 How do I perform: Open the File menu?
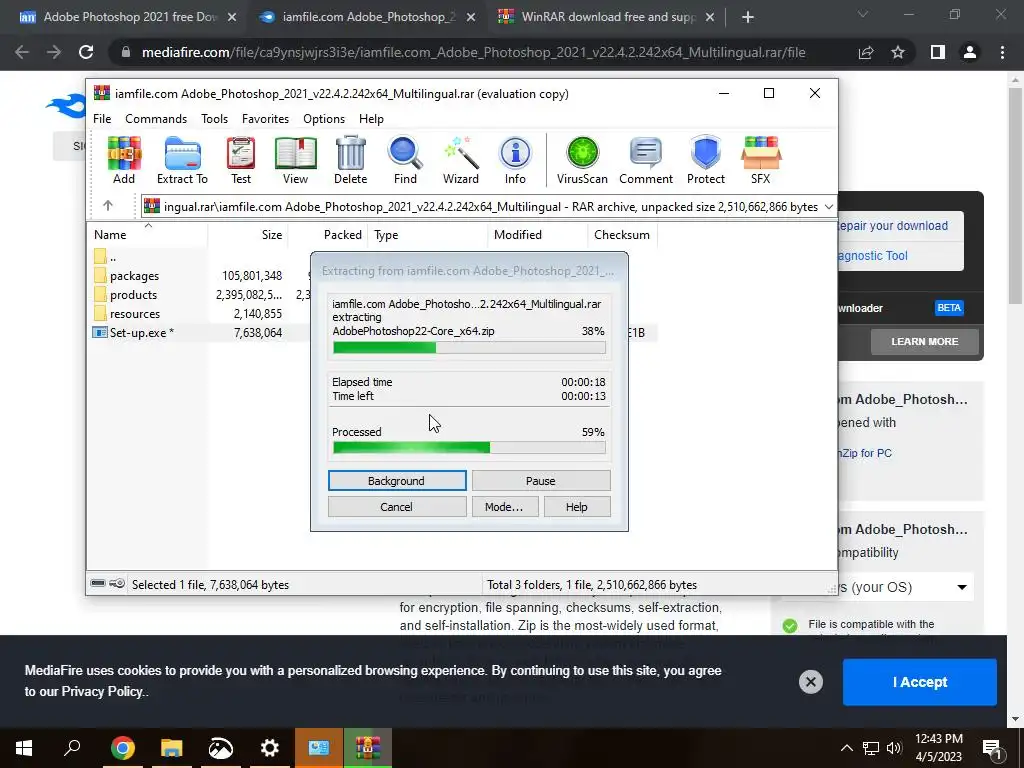pos(102,119)
